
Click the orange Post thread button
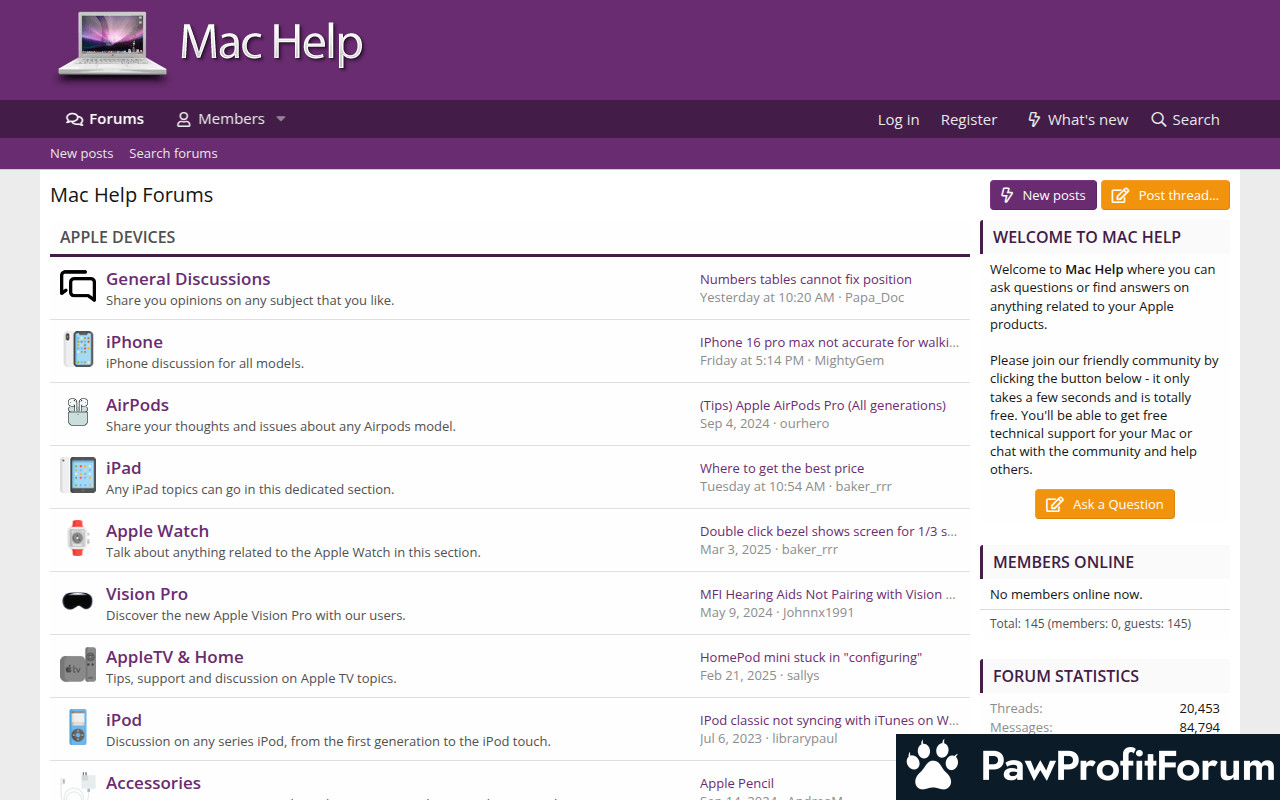pyautogui.click(x=1165, y=195)
